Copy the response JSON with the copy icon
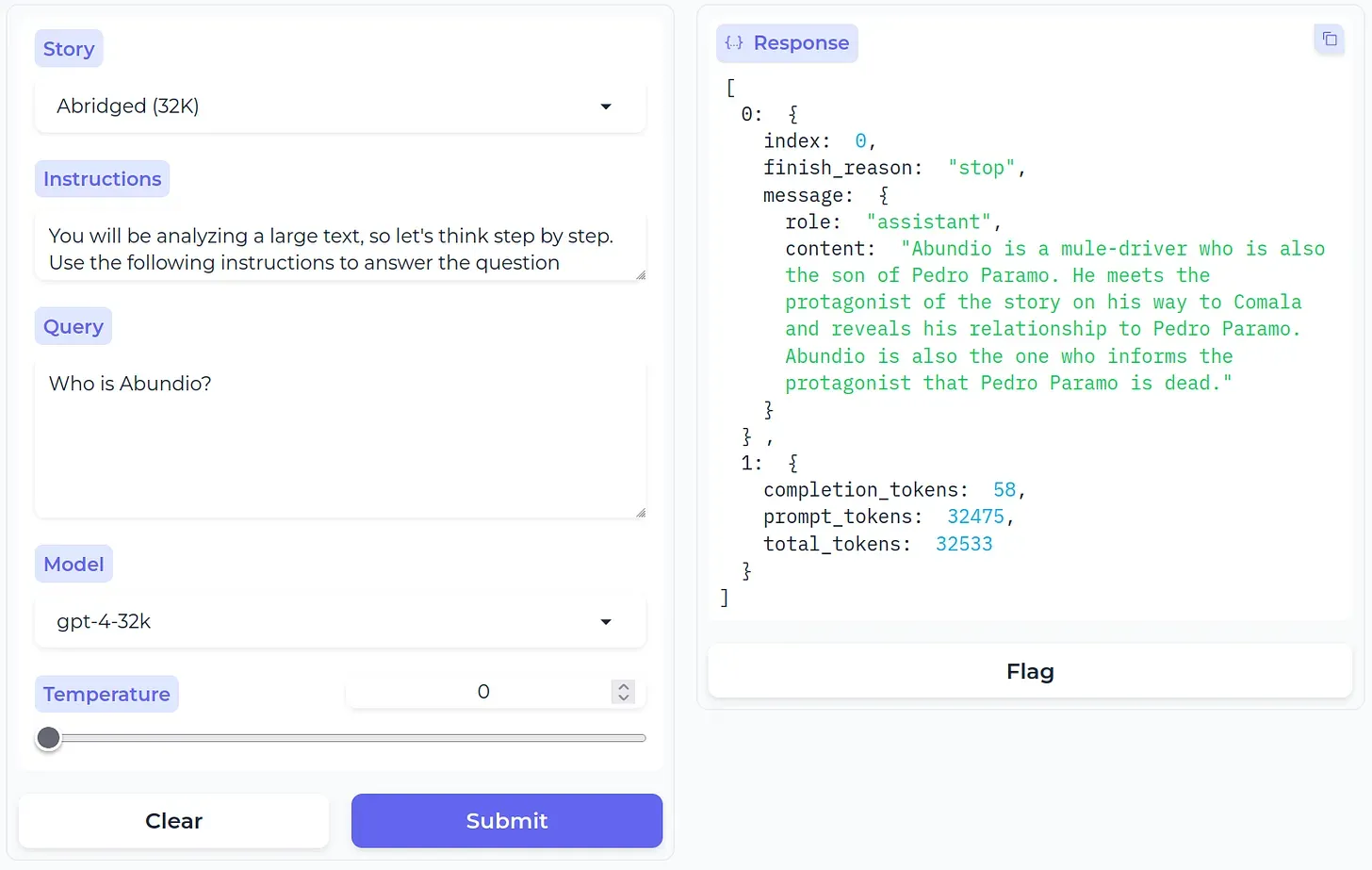The width and height of the screenshot is (1372, 870). [1329, 39]
